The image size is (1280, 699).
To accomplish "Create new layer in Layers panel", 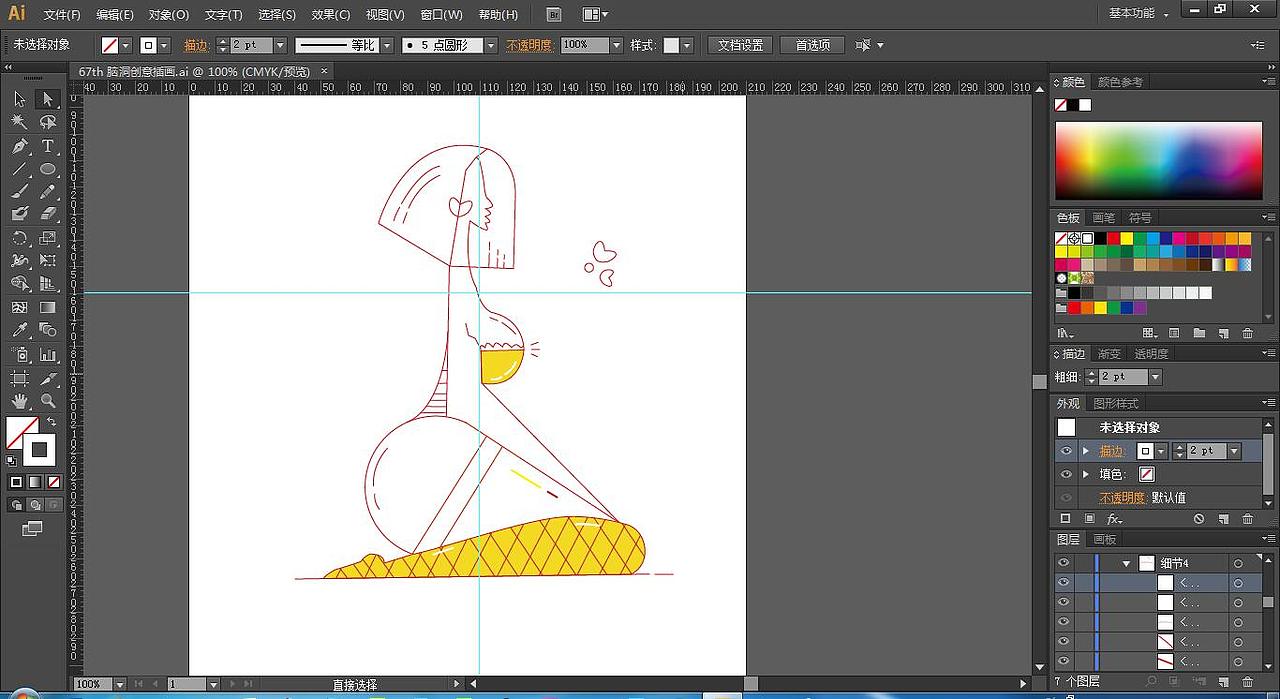I will 1223,682.
